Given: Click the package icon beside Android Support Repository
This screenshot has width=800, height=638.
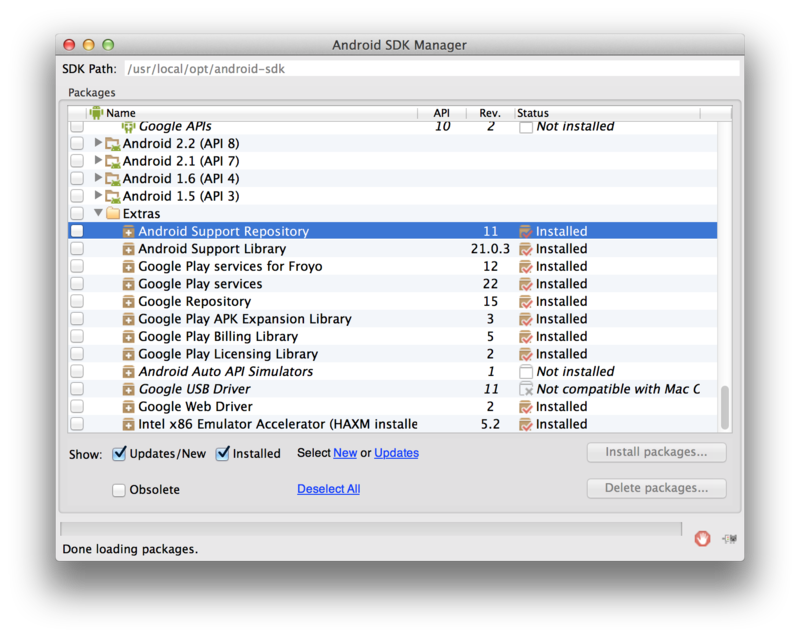Looking at the screenshot, I should 128,232.
